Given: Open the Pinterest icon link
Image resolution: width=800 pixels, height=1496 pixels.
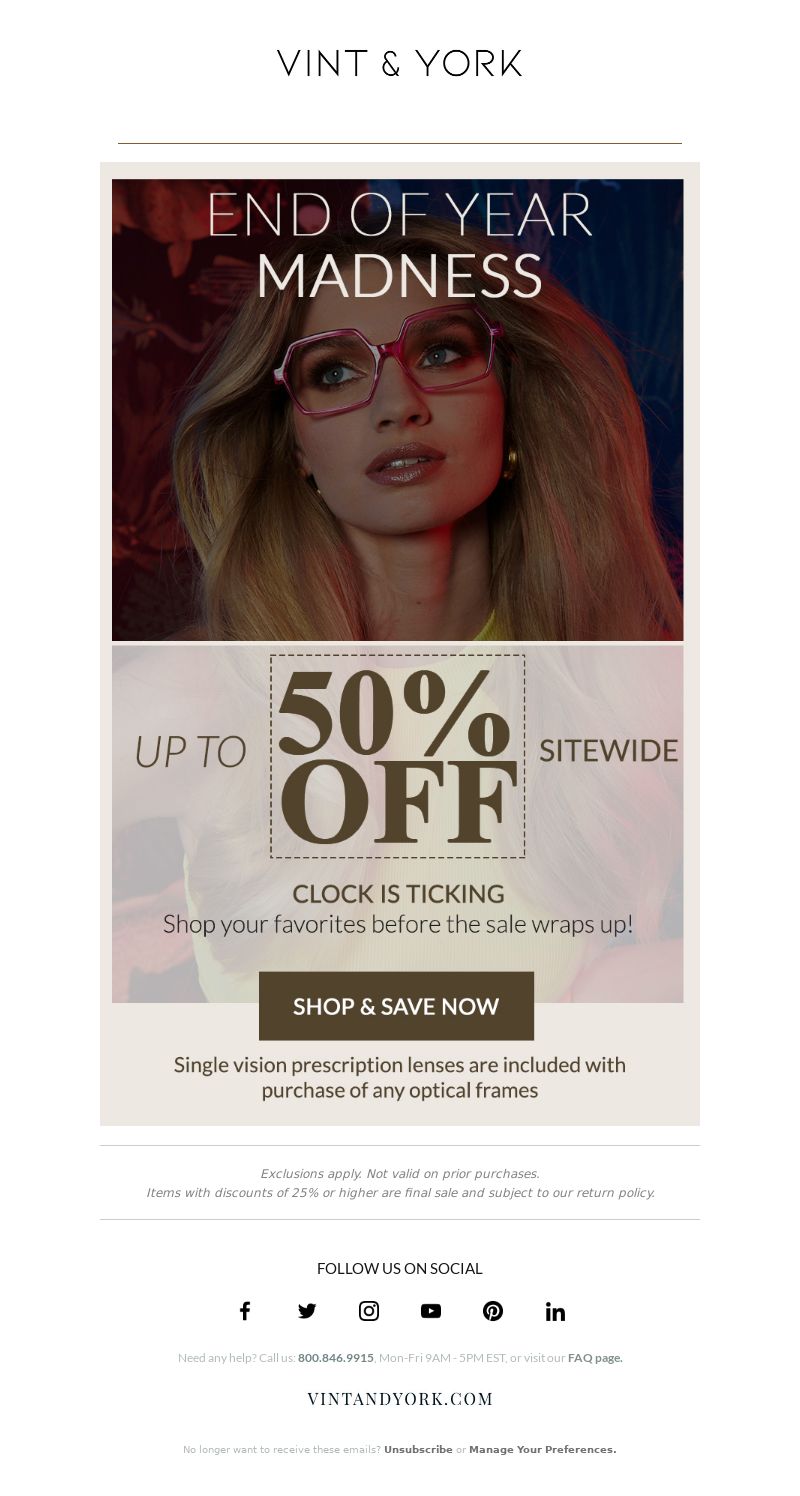Looking at the screenshot, I should [x=493, y=1311].
